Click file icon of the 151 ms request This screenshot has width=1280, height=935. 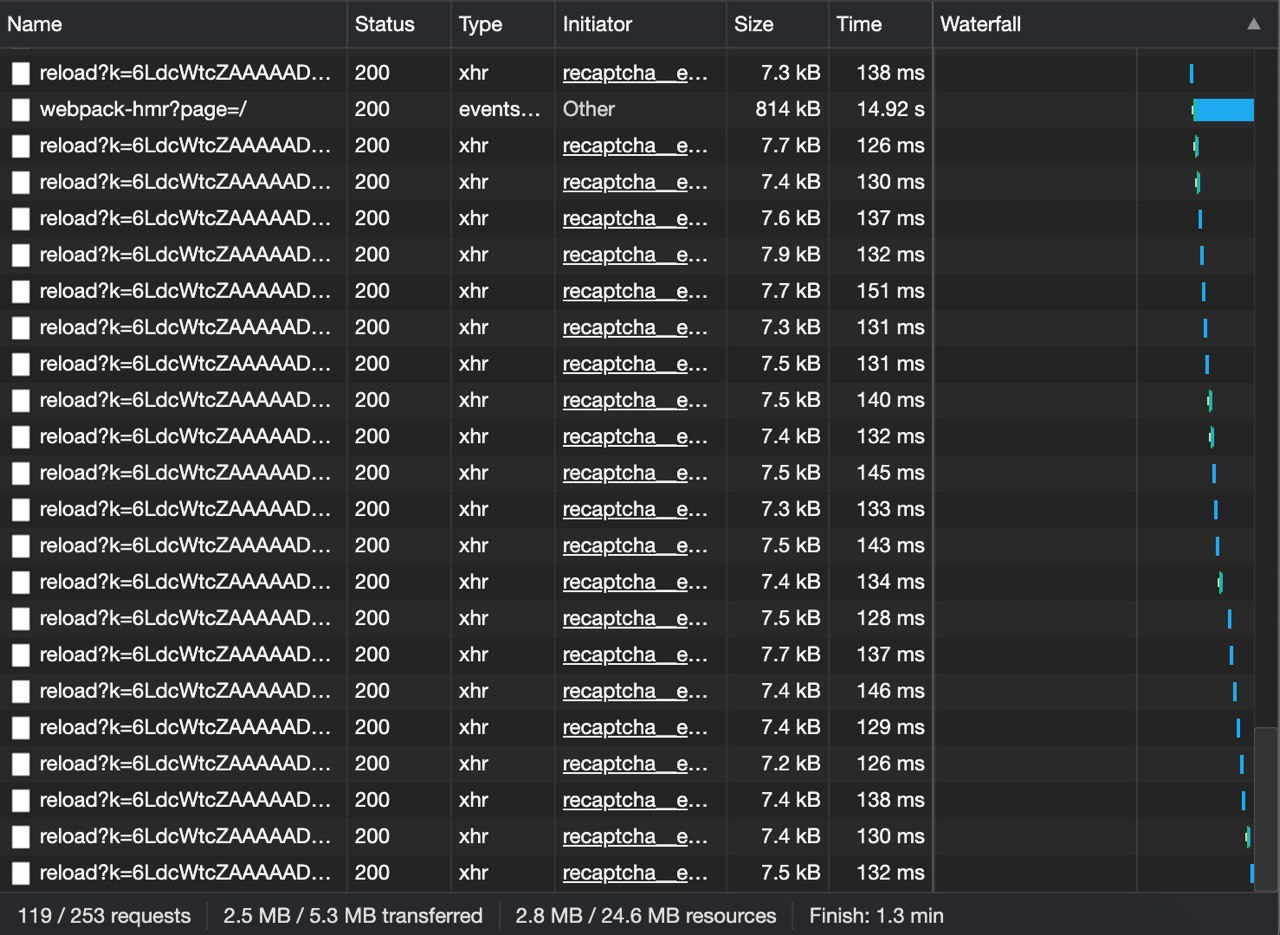click(x=21, y=291)
